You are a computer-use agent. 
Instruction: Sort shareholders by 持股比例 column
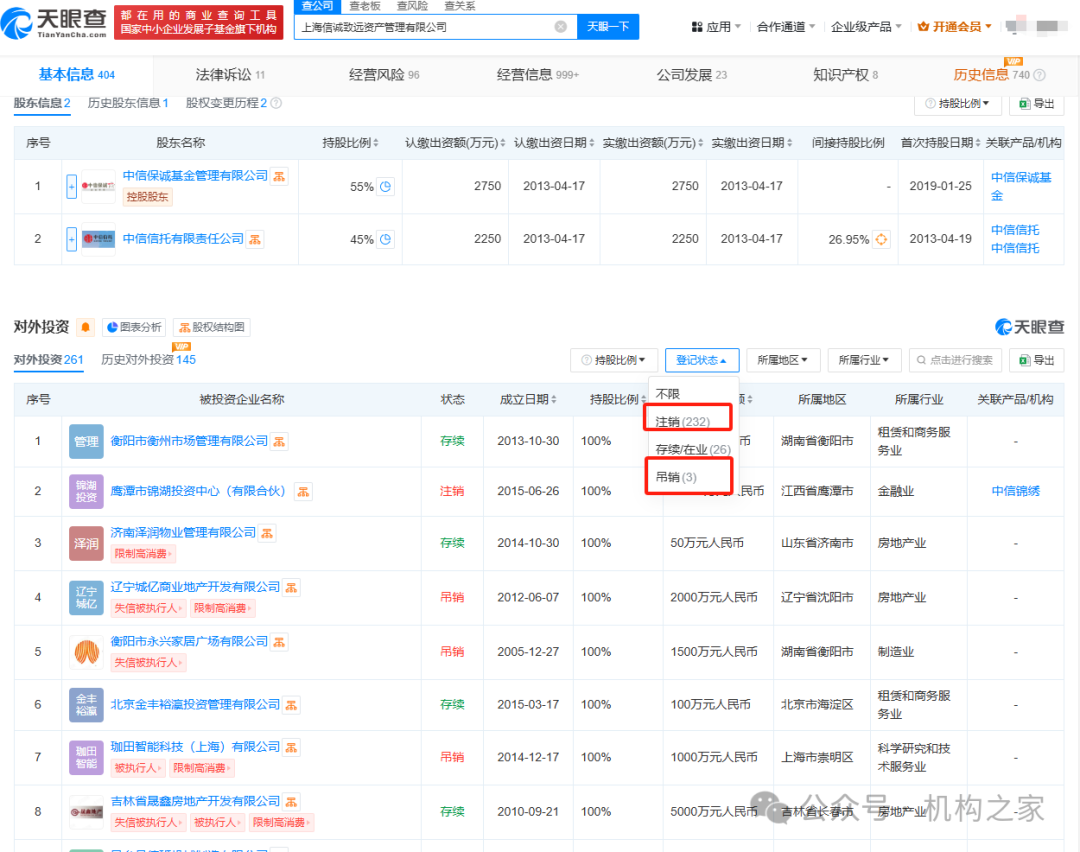coord(350,143)
